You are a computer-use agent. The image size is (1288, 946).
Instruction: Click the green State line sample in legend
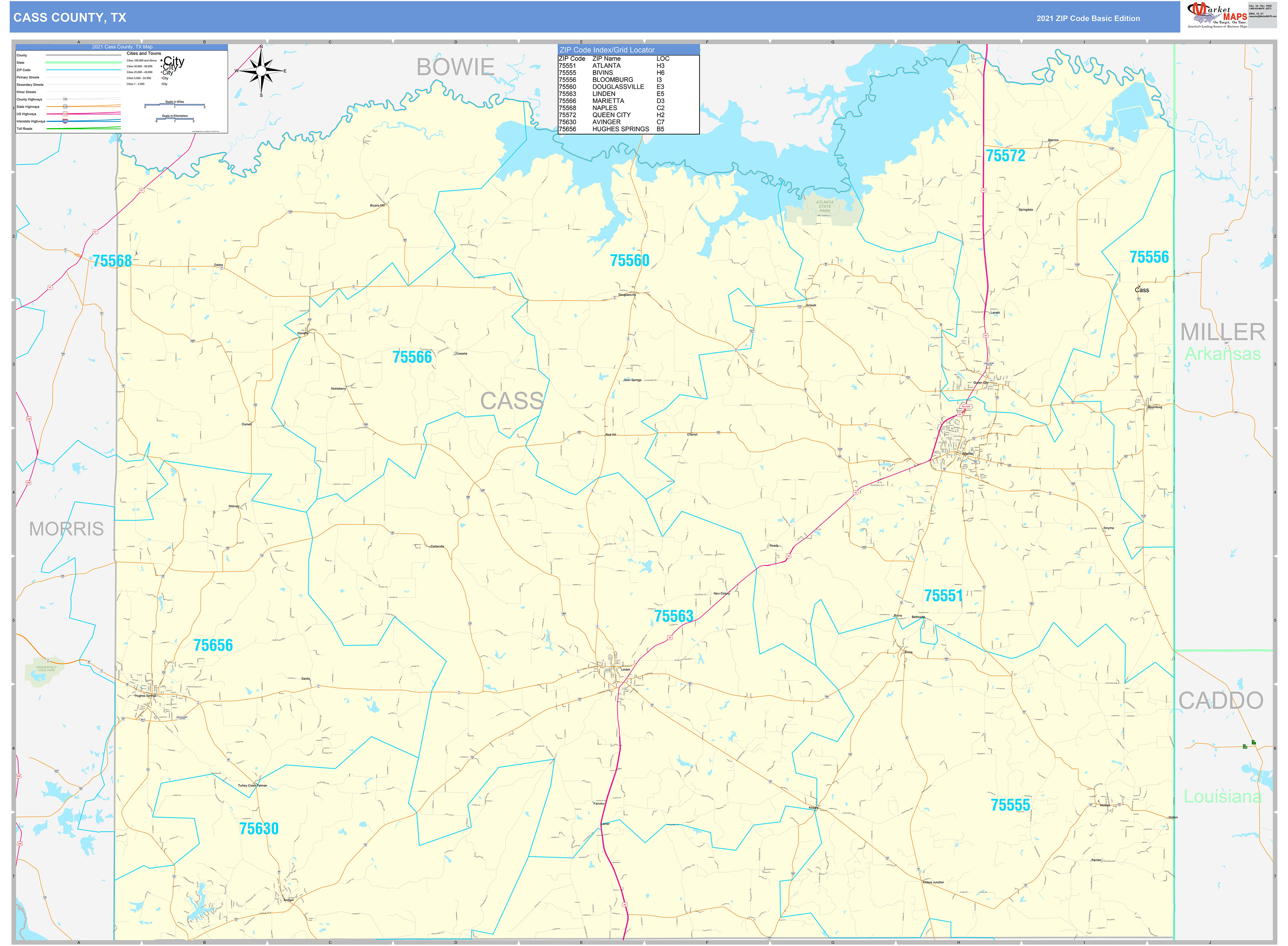tap(84, 63)
